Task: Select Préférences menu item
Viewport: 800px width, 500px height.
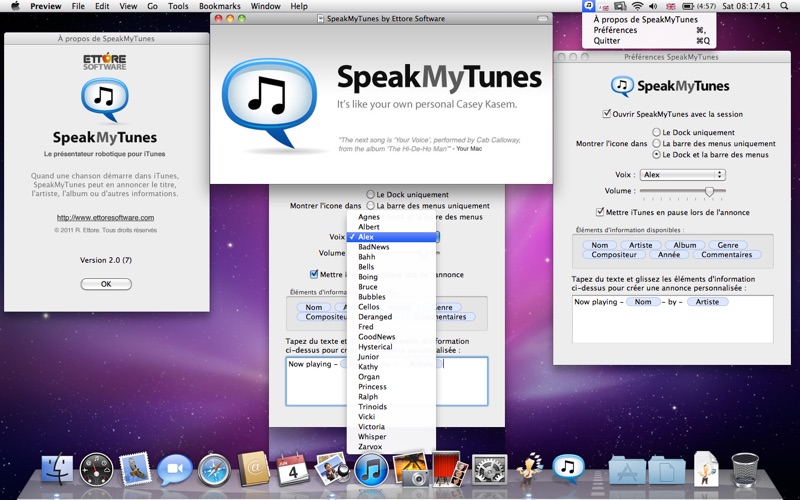Action: [x=649, y=30]
